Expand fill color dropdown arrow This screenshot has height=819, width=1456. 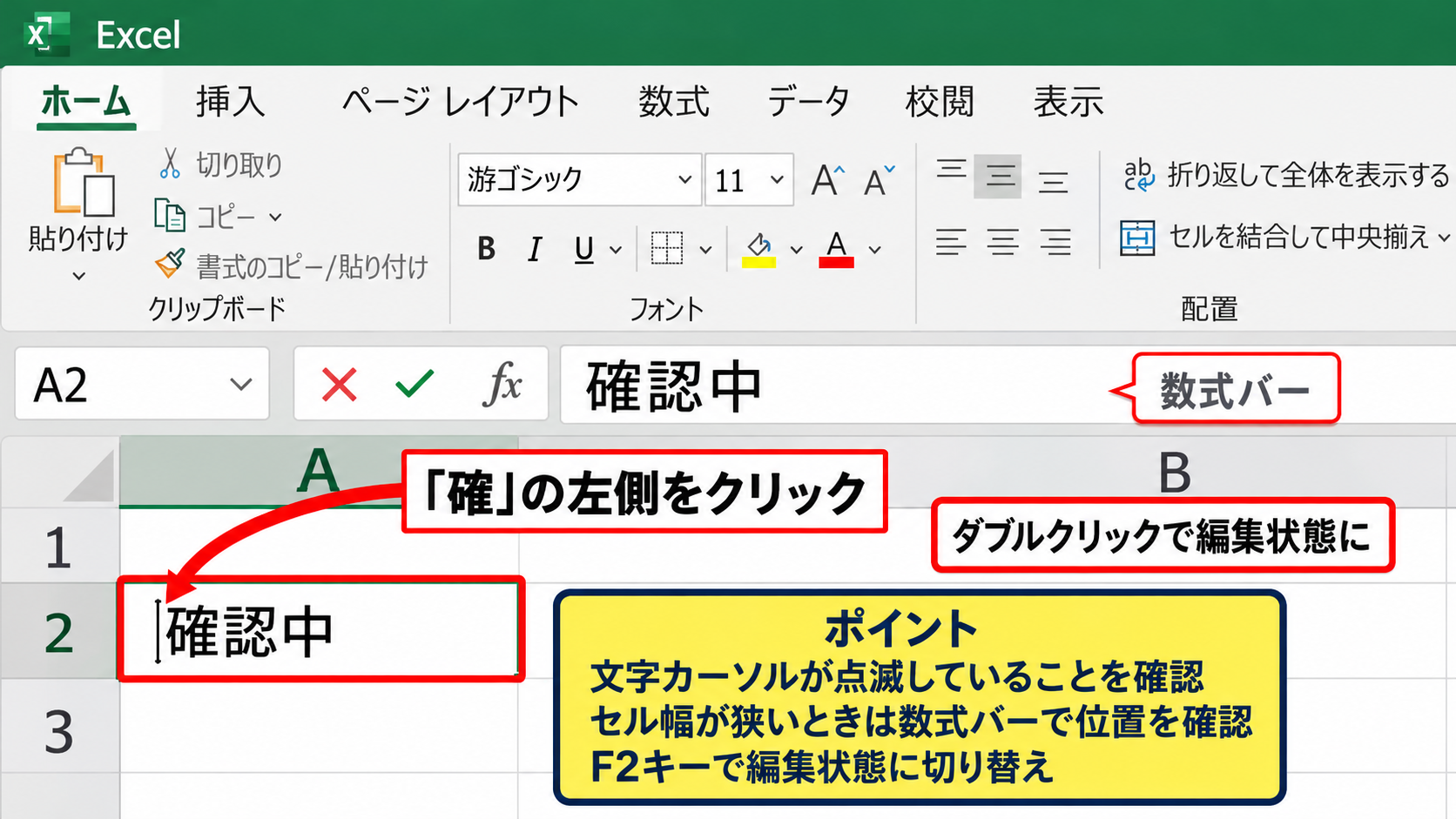[x=796, y=251]
